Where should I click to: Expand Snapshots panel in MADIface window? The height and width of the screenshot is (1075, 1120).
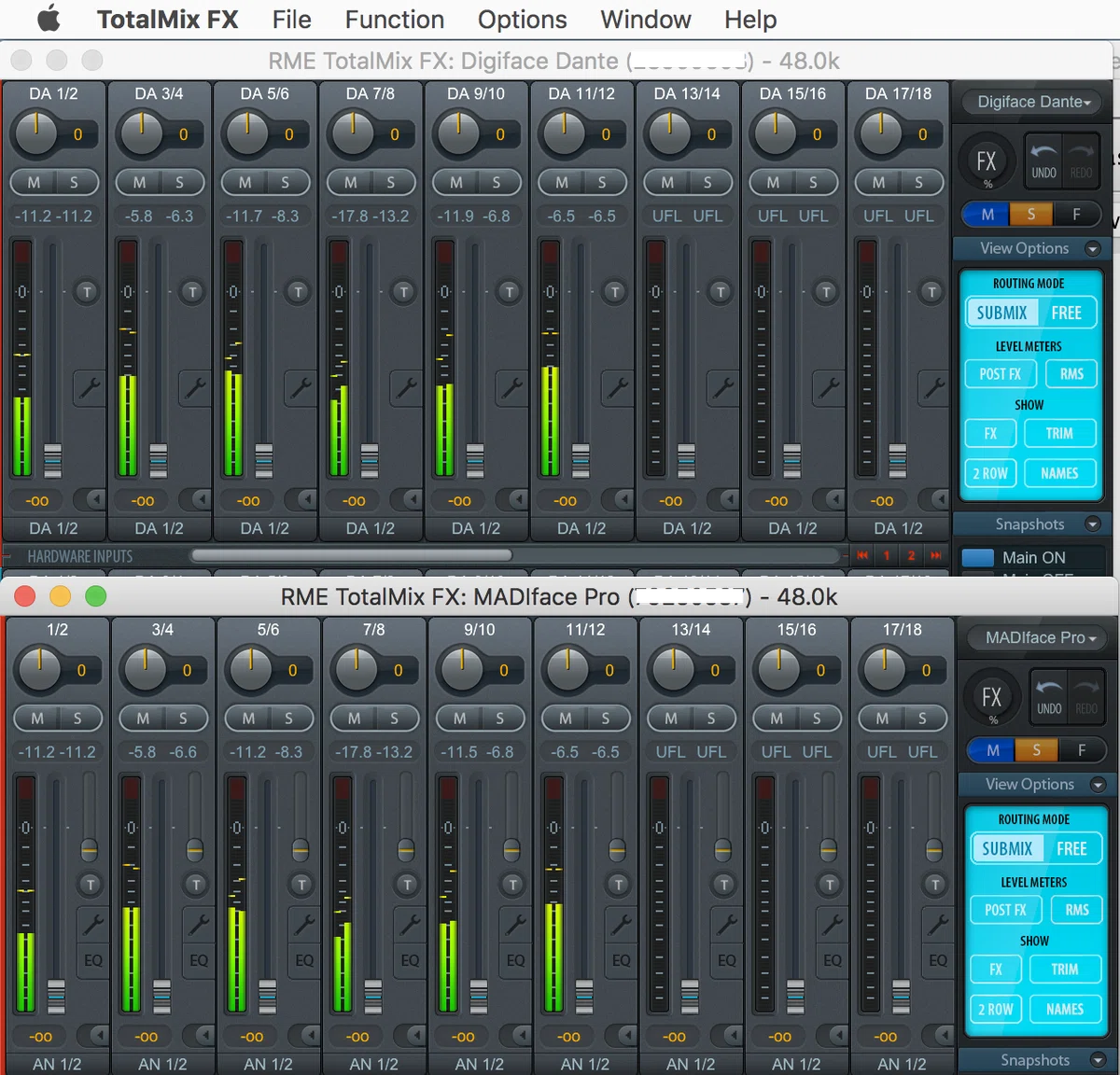point(1099,1060)
